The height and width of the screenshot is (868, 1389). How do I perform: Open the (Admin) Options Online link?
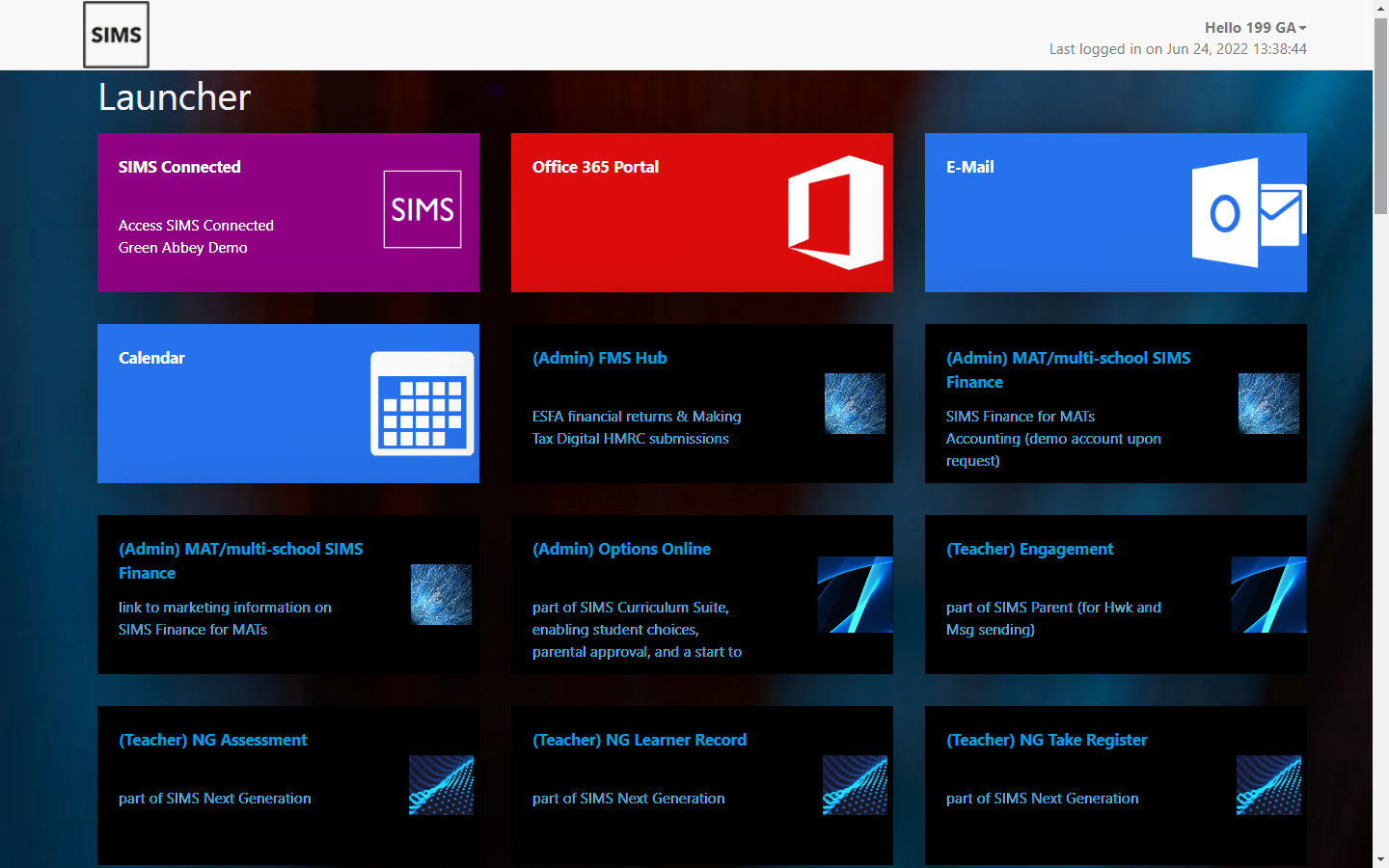point(621,549)
